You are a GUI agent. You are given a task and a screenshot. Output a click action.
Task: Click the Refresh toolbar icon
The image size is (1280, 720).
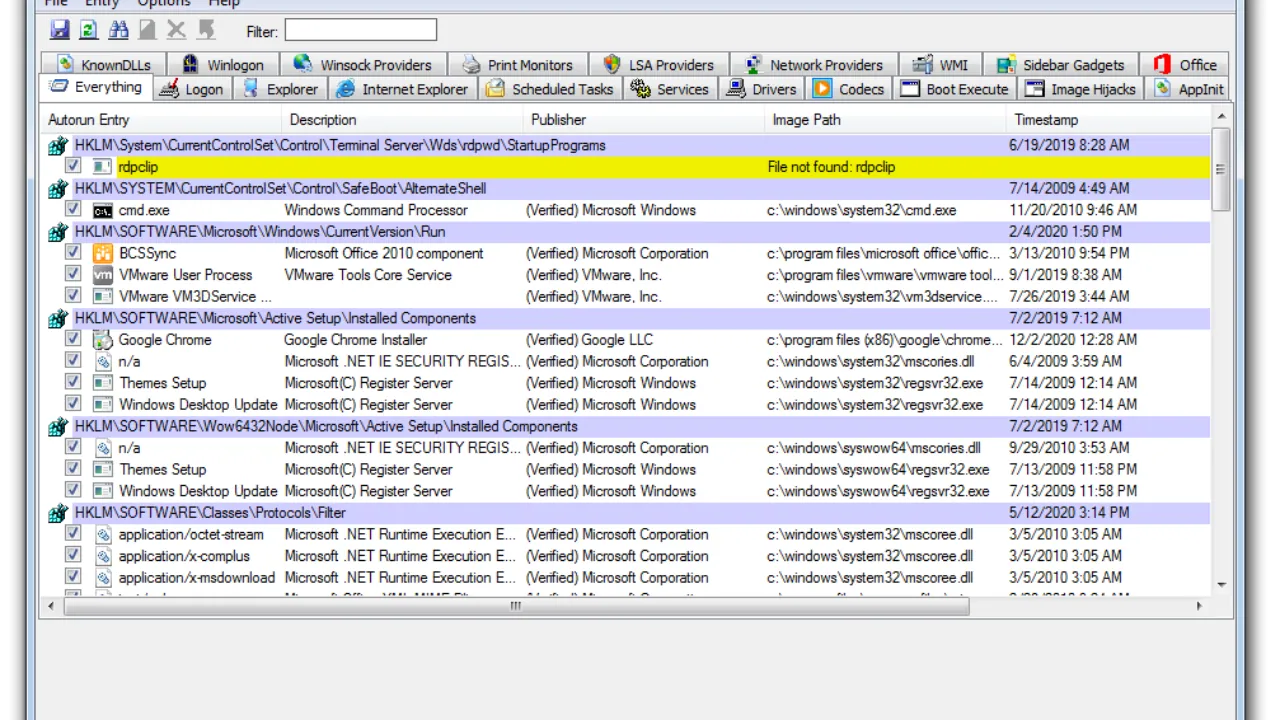(x=89, y=30)
